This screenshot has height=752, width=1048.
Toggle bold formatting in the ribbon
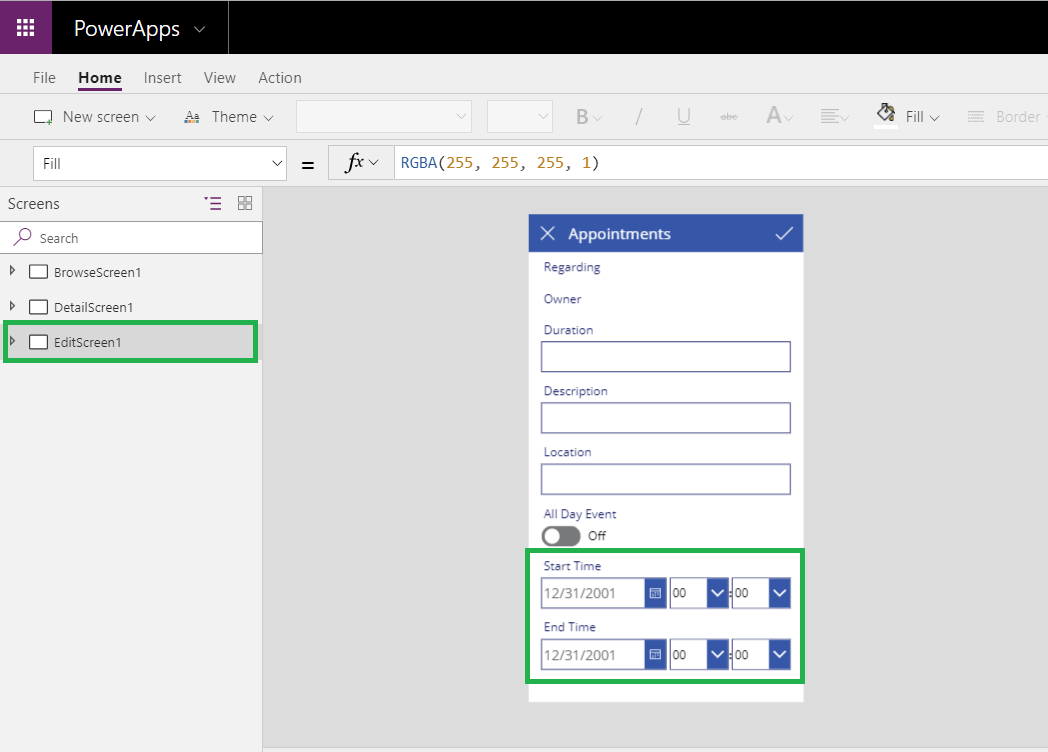tap(583, 116)
